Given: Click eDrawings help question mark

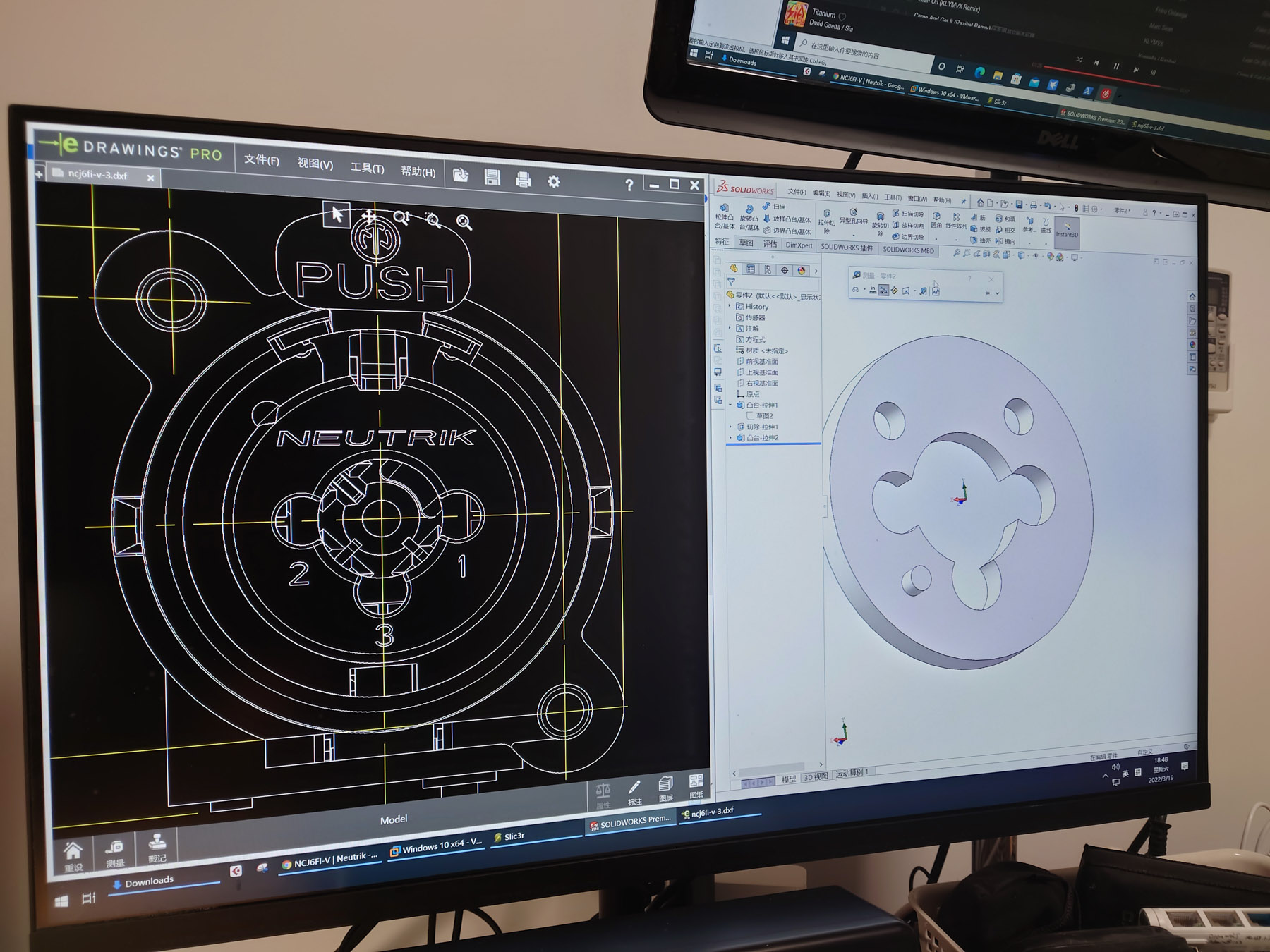Looking at the screenshot, I should pos(629,185).
